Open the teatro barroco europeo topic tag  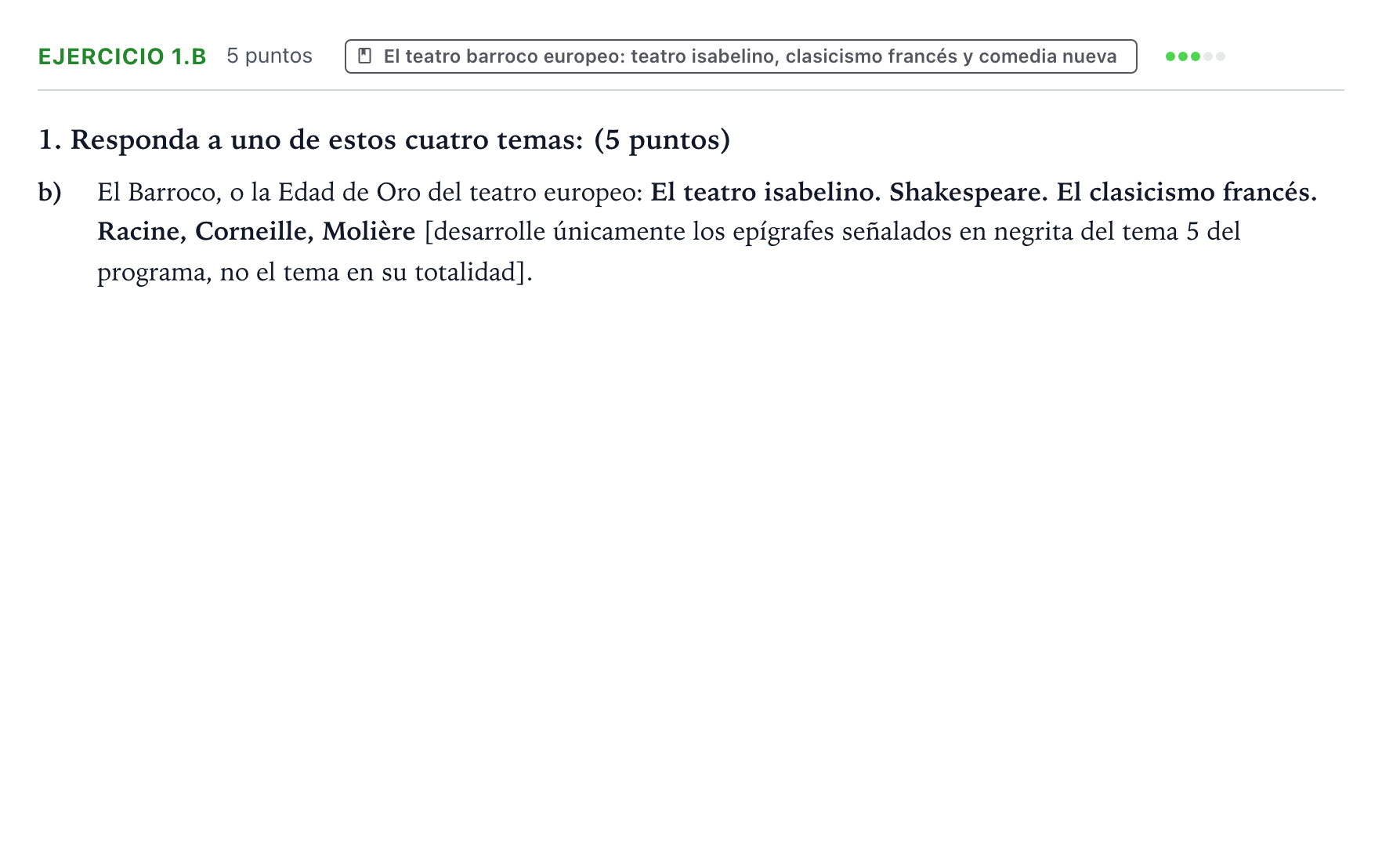740,56
